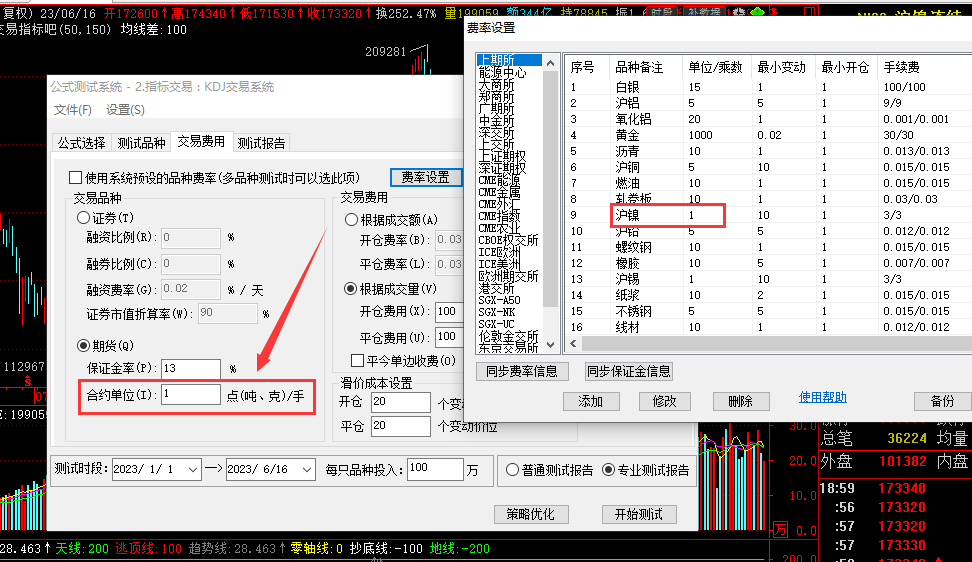Image resolution: width=972 pixels, height=562 pixels.
Task: Click the table's horizontal scroll-left arrow
Action: coord(573,343)
